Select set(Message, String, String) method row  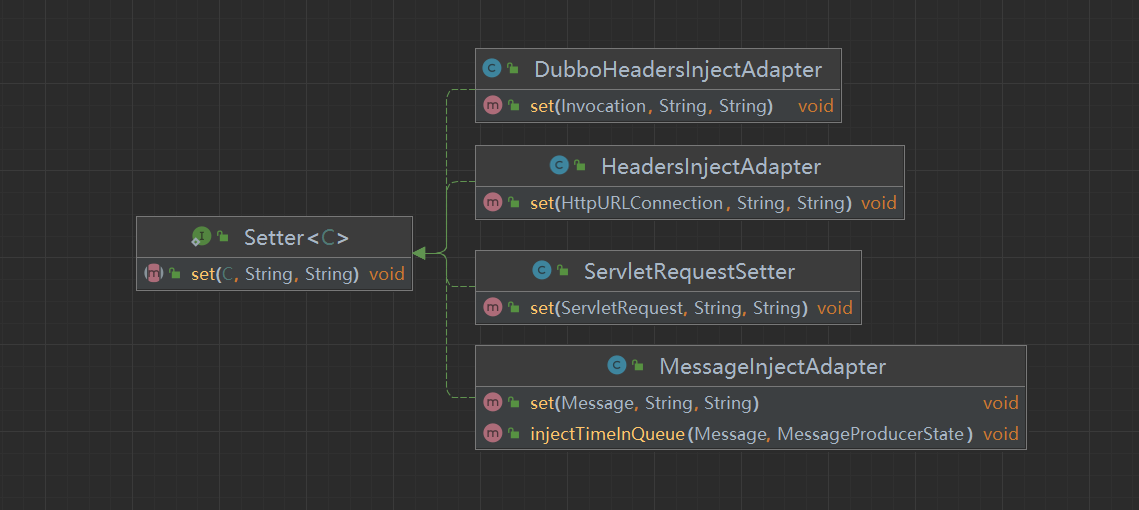coord(644,403)
